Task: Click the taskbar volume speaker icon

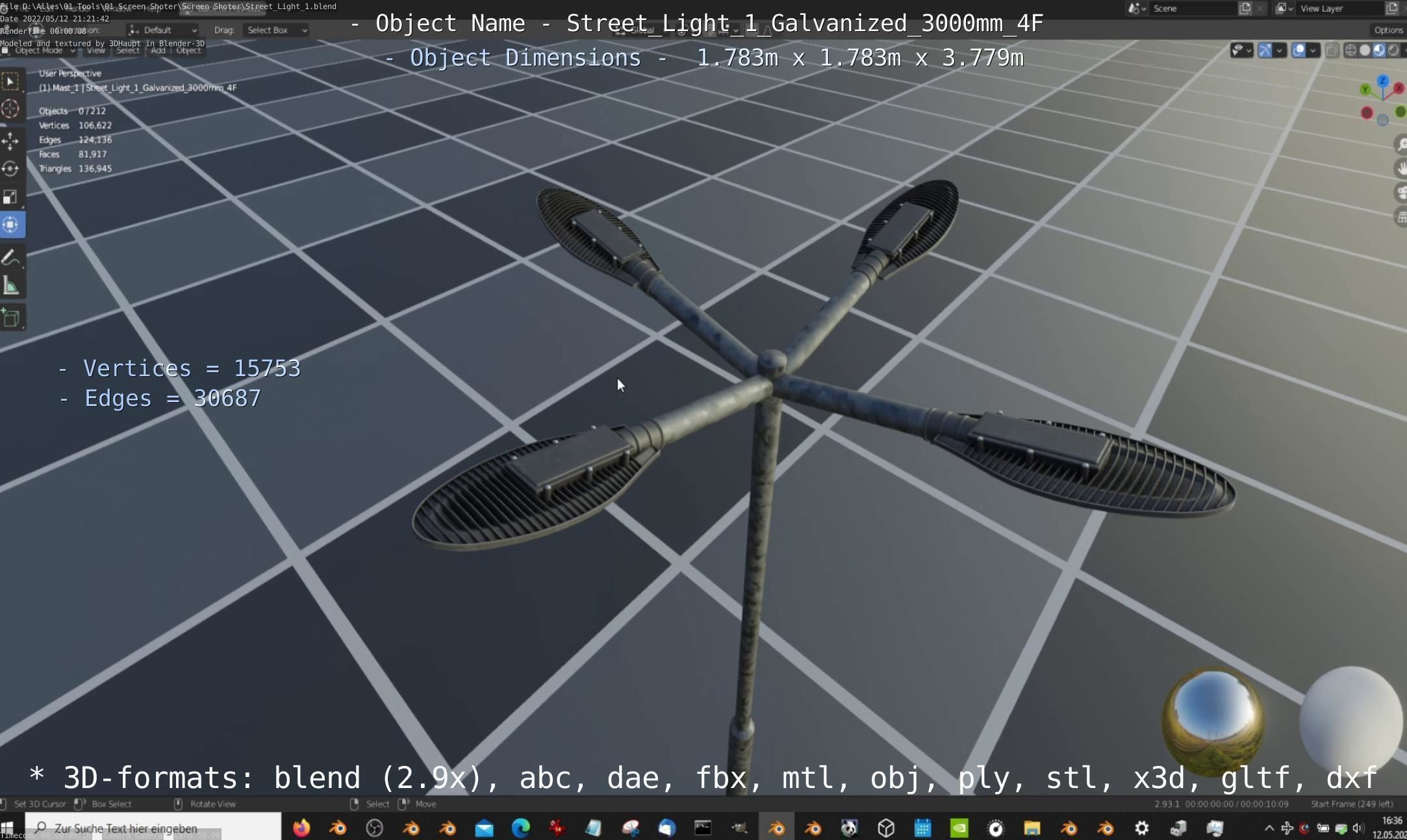Action: point(1358,828)
